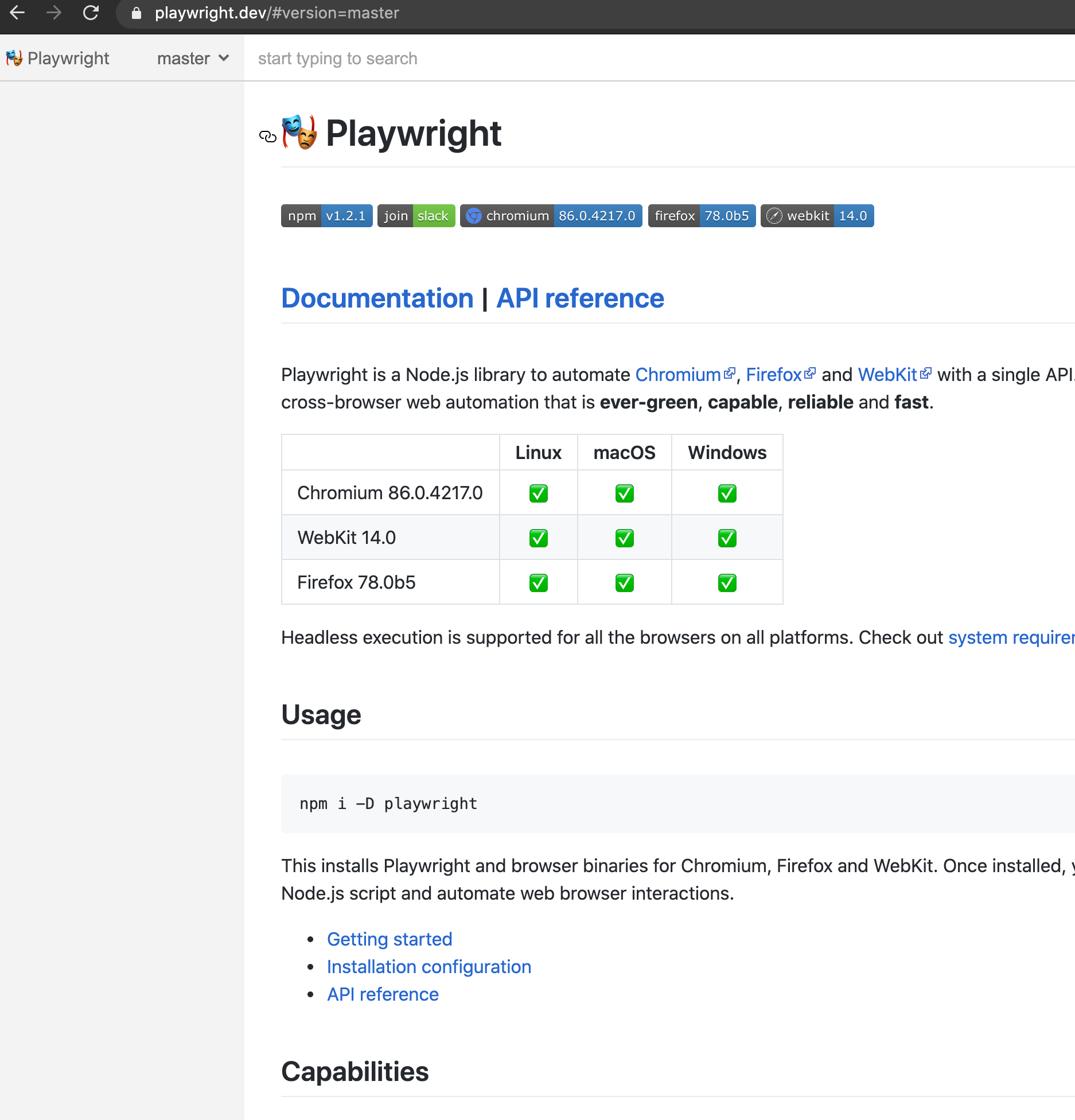Click the Playwright title in top bar
Viewport: 1075px width, 1120px height.
pyautogui.click(x=68, y=58)
